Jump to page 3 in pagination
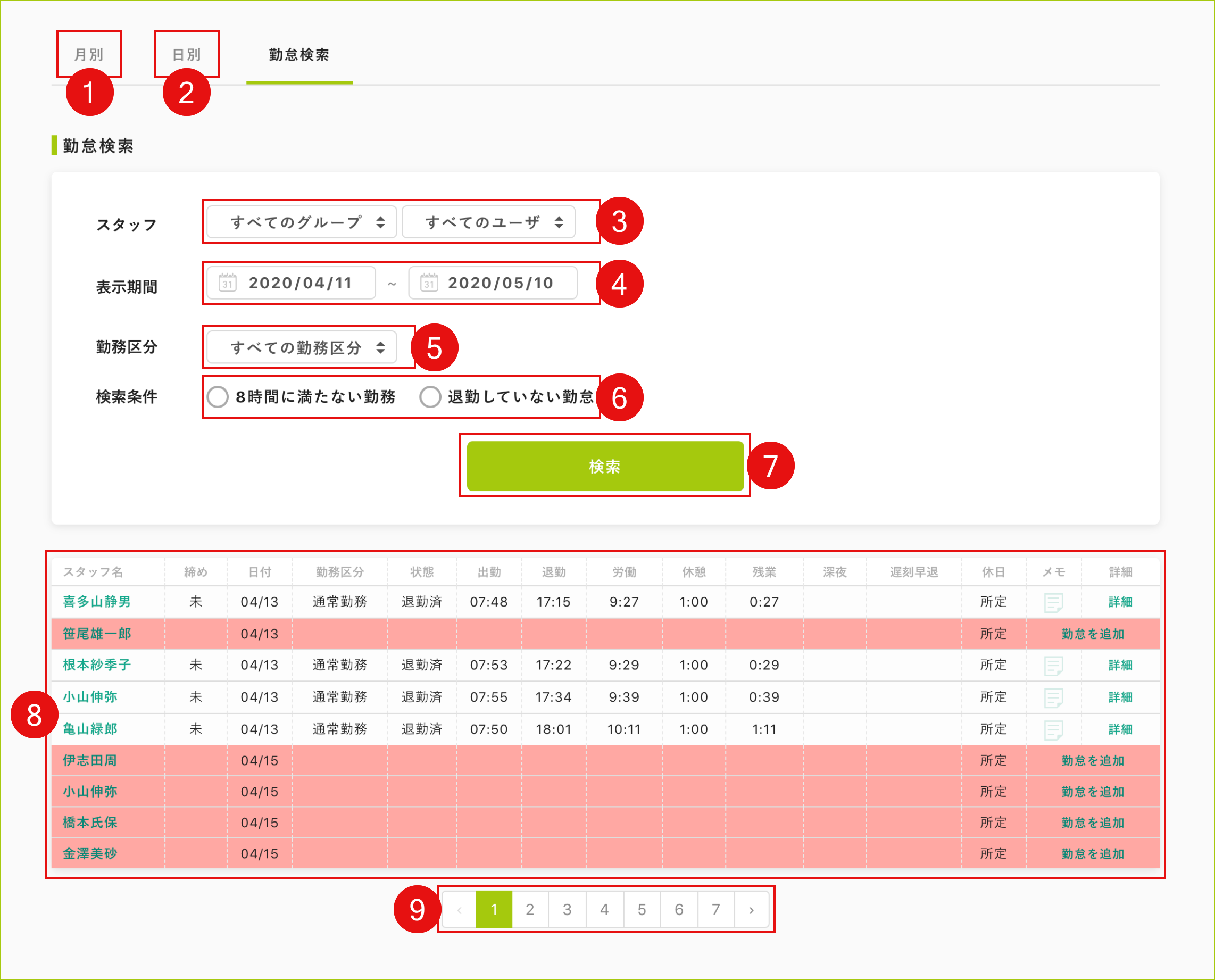The width and height of the screenshot is (1215, 980). click(x=567, y=910)
